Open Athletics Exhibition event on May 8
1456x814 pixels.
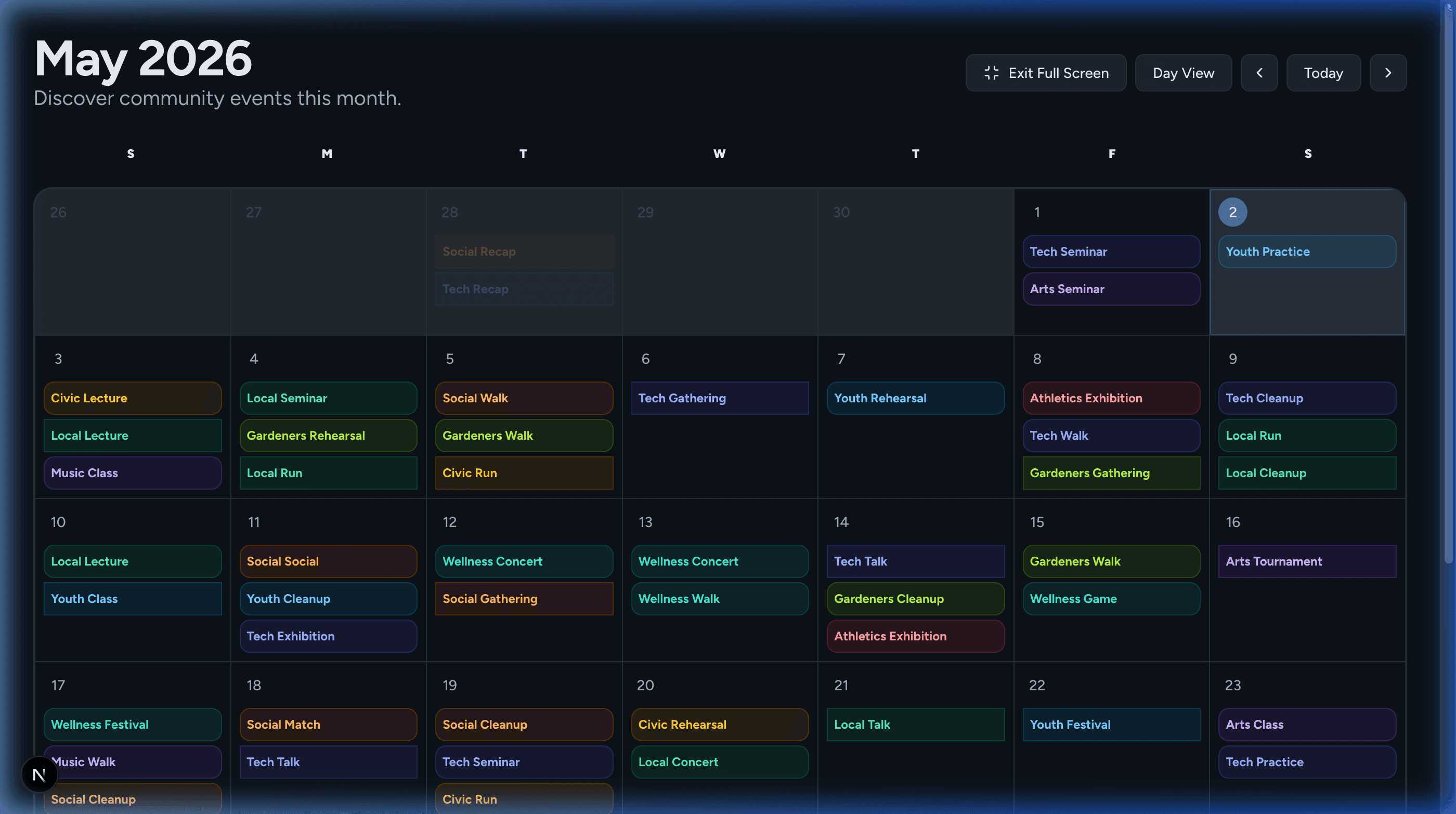pos(1111,398)
